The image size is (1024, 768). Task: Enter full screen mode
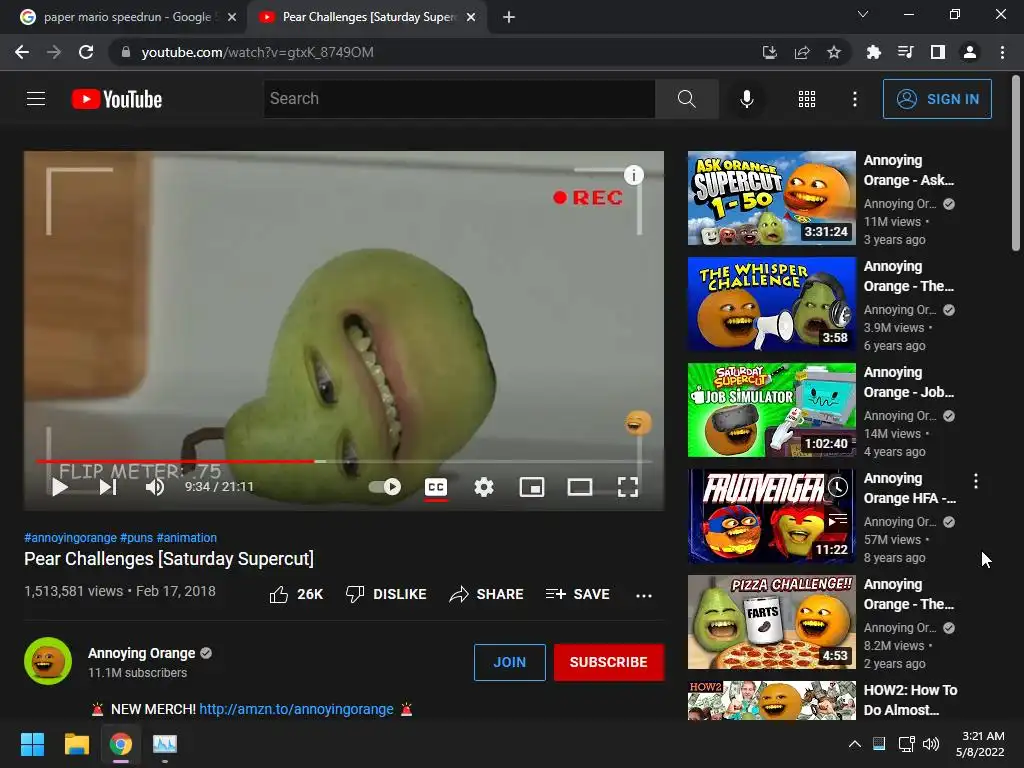click(x=628, y=487)
